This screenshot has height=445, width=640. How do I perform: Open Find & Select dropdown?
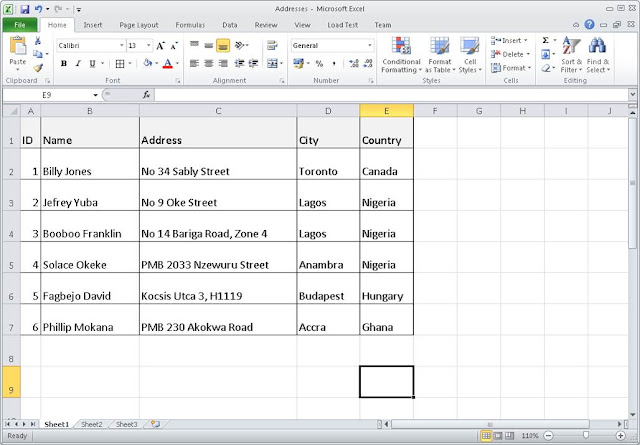click(598, 55)
